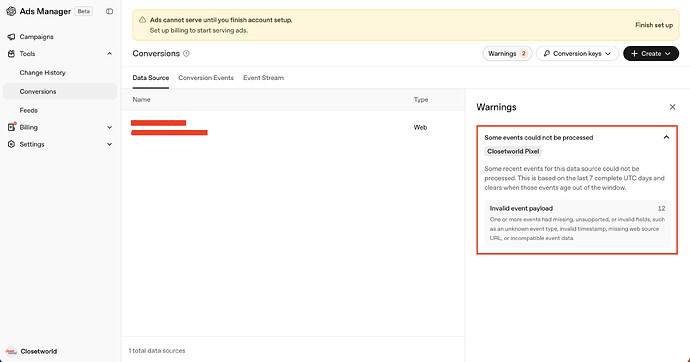Collapse 'Some events could not be processed'

[666, 137]
